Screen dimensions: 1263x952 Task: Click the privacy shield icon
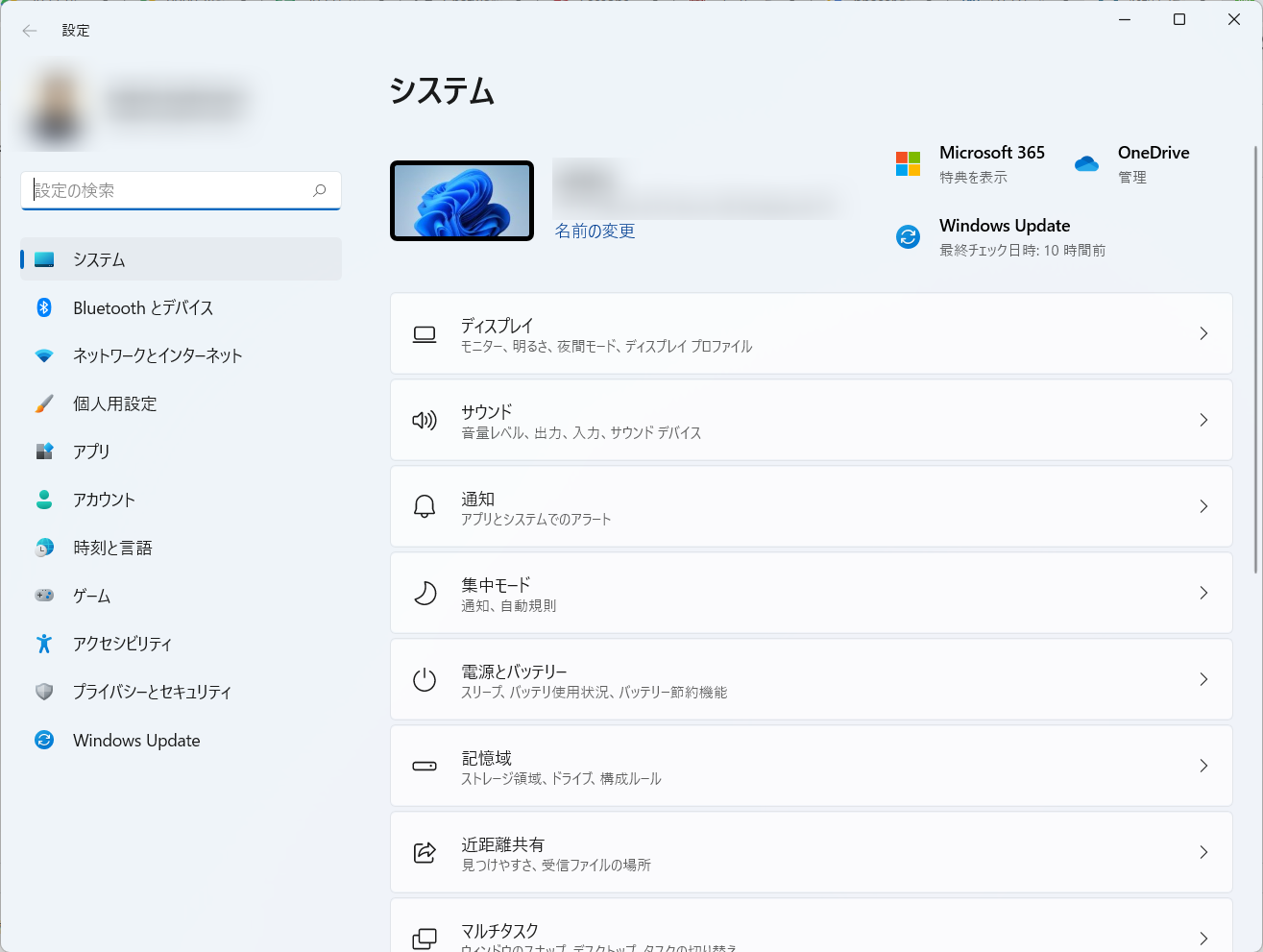44,692
